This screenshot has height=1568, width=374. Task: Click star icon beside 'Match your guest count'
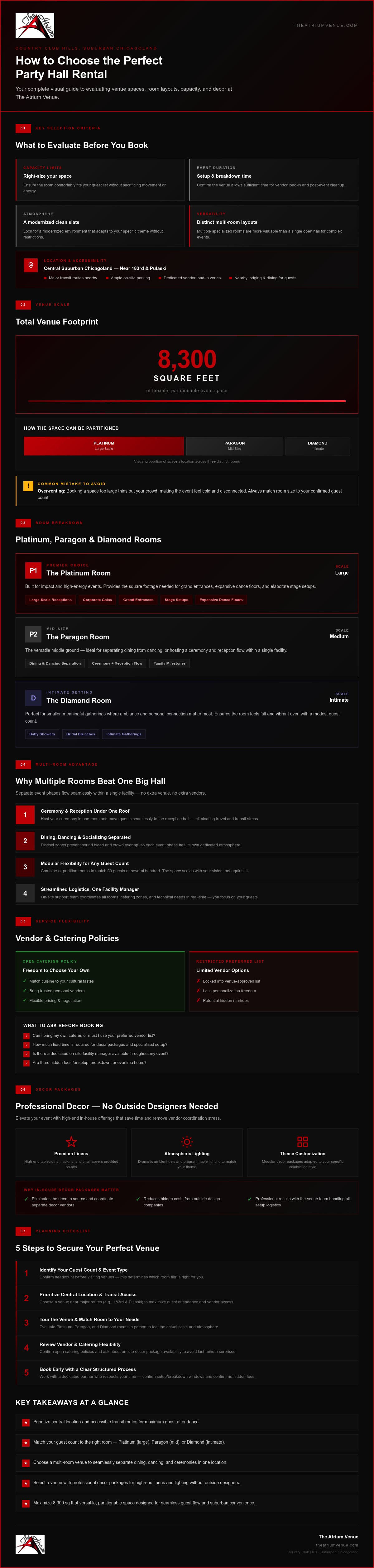(x=26, y=1443)
